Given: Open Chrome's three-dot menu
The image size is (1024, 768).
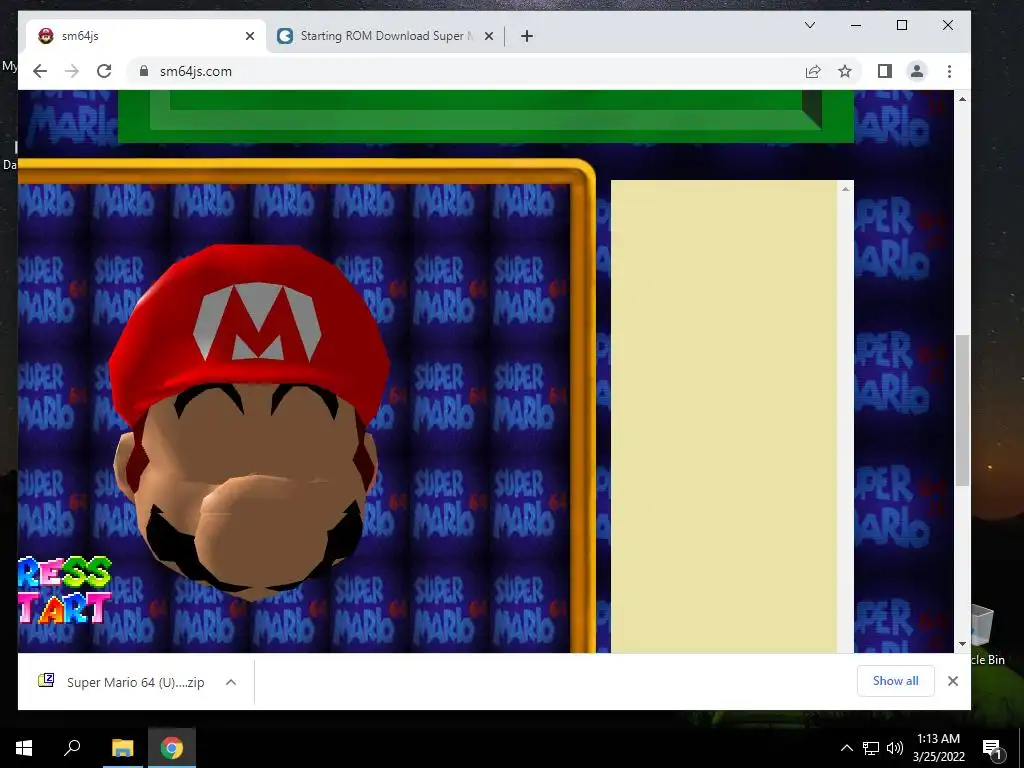Looking at the screenshot, I should click(x=950, y=71).
